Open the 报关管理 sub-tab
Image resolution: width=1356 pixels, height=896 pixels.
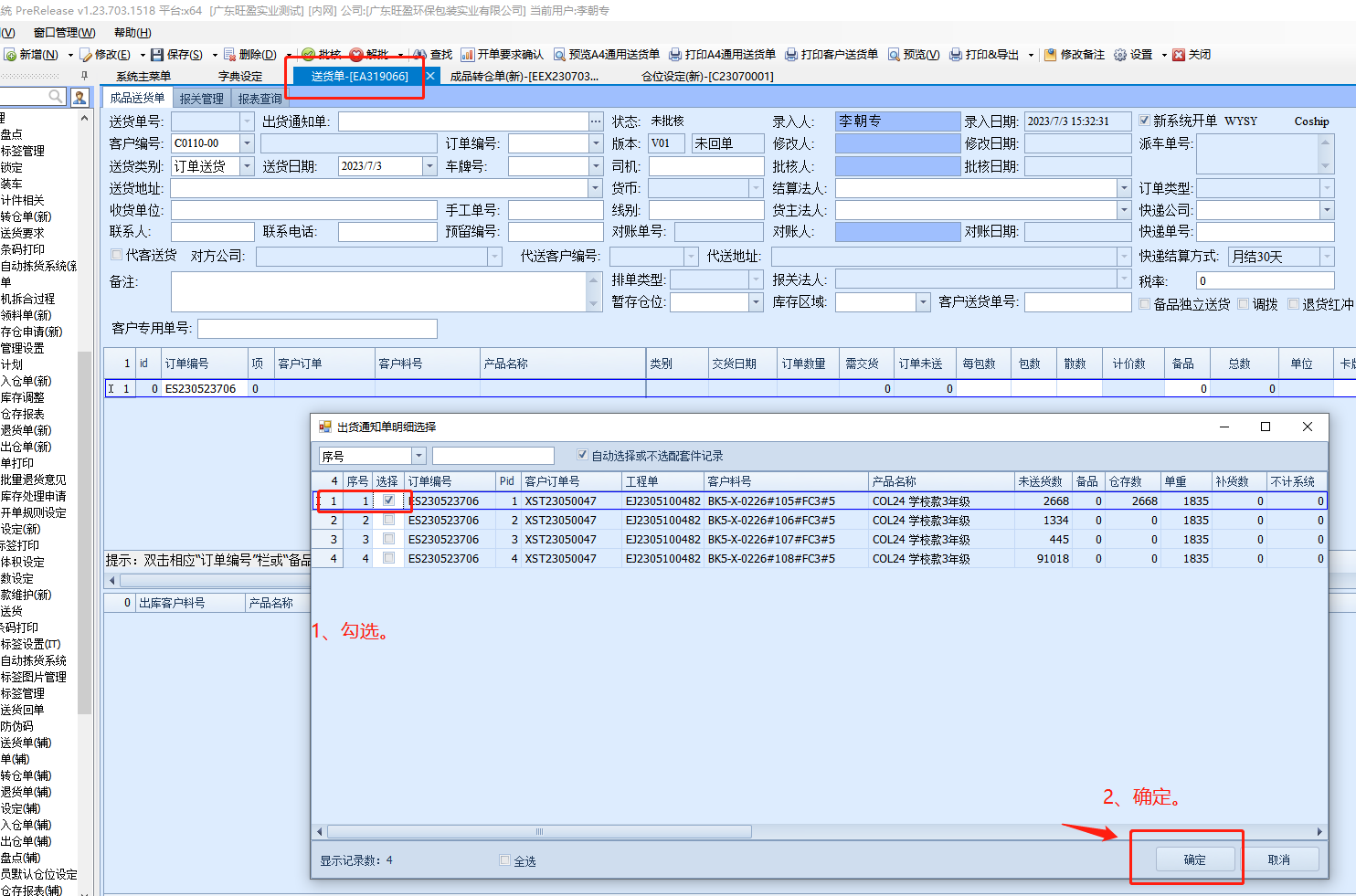pyautogui.click(x=201, y=99)
